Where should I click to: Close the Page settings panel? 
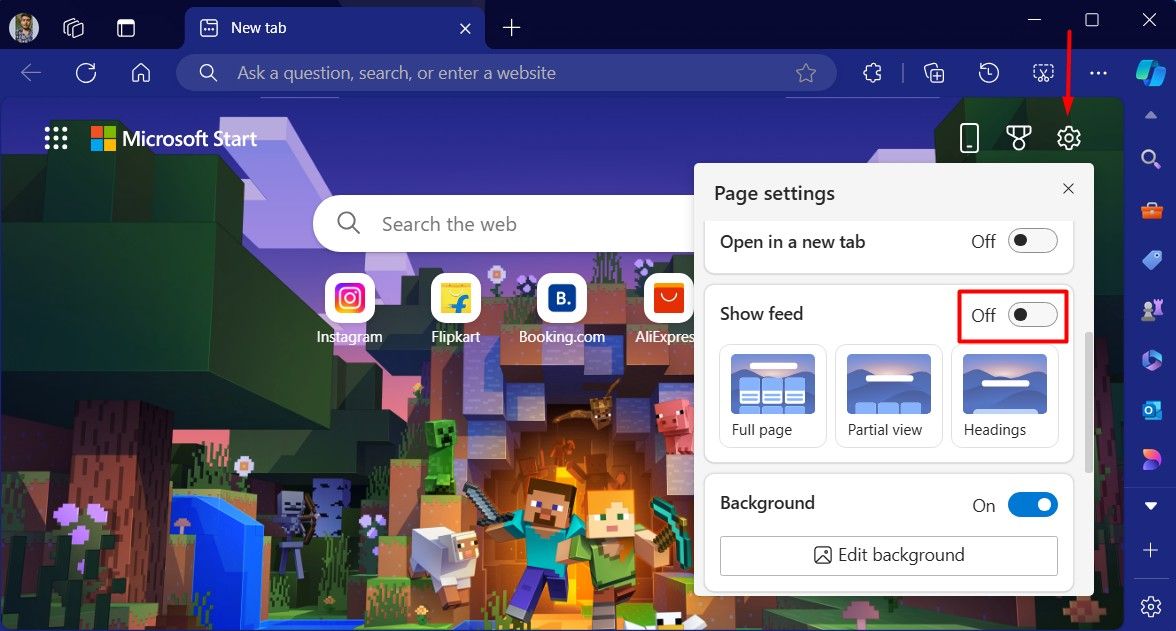click(1069, 188)
